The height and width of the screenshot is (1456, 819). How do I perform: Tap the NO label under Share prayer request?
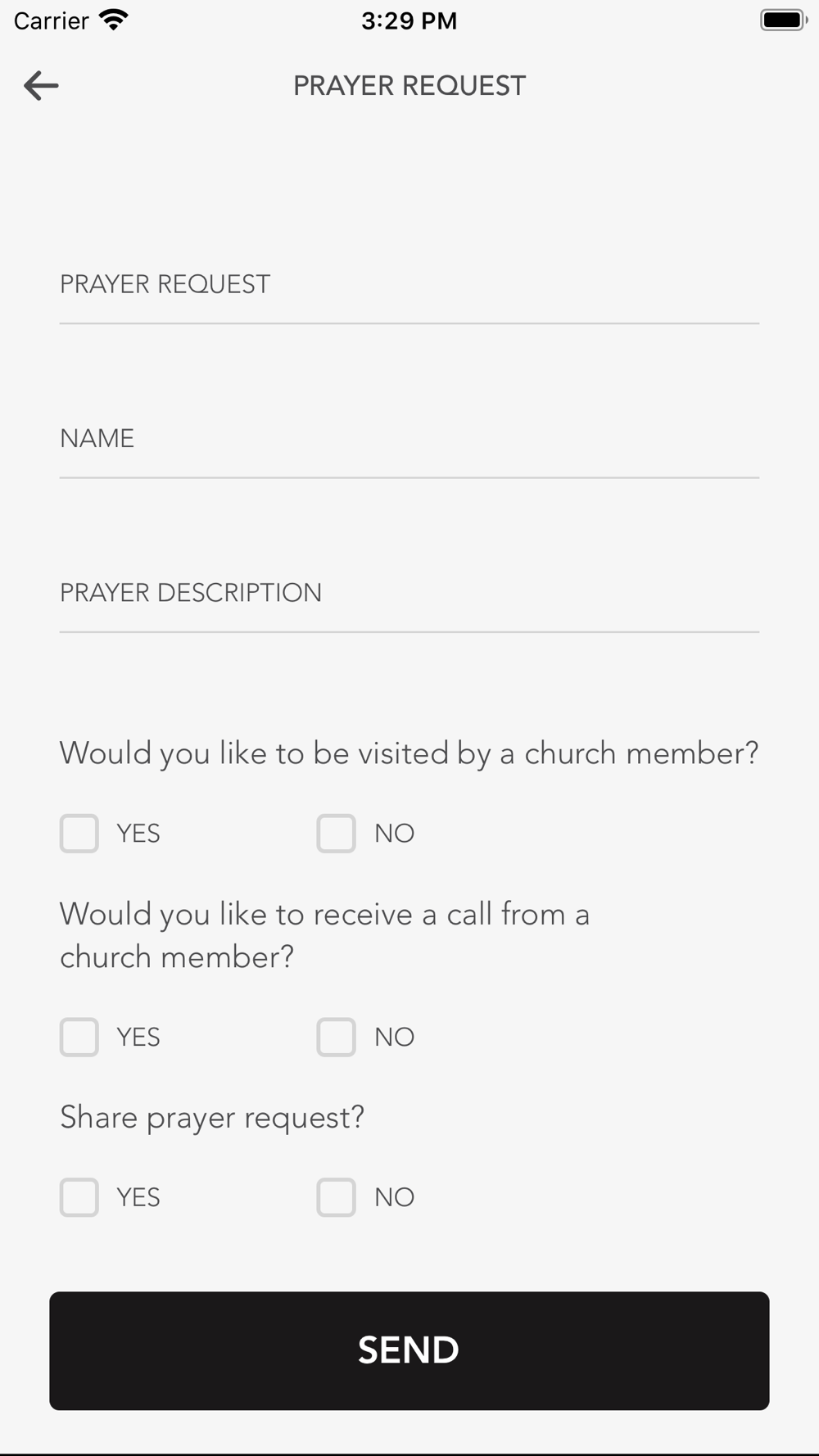click(x=395, y=1197)
